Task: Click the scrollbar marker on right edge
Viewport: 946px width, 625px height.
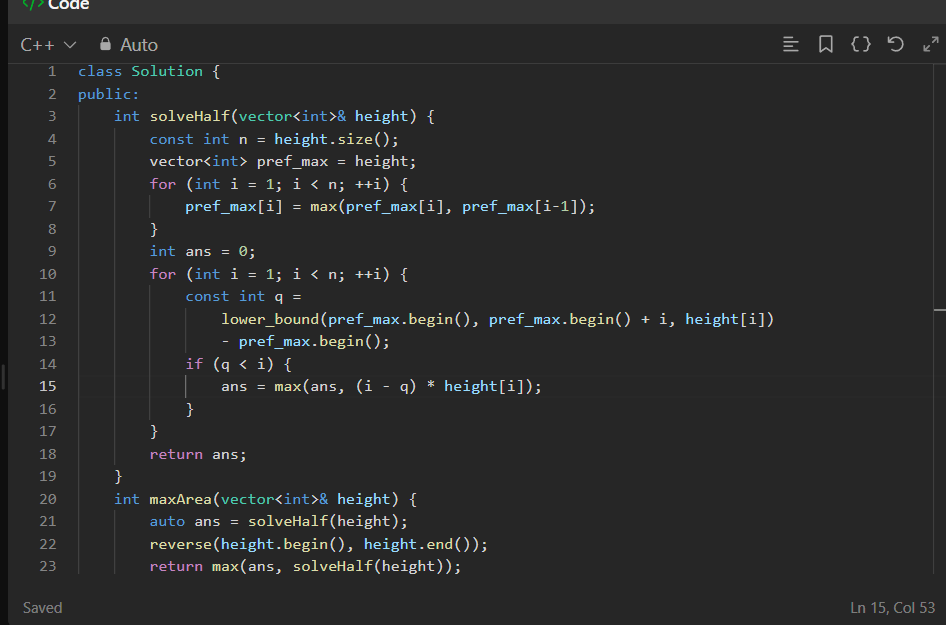Action: click(939, 311)
